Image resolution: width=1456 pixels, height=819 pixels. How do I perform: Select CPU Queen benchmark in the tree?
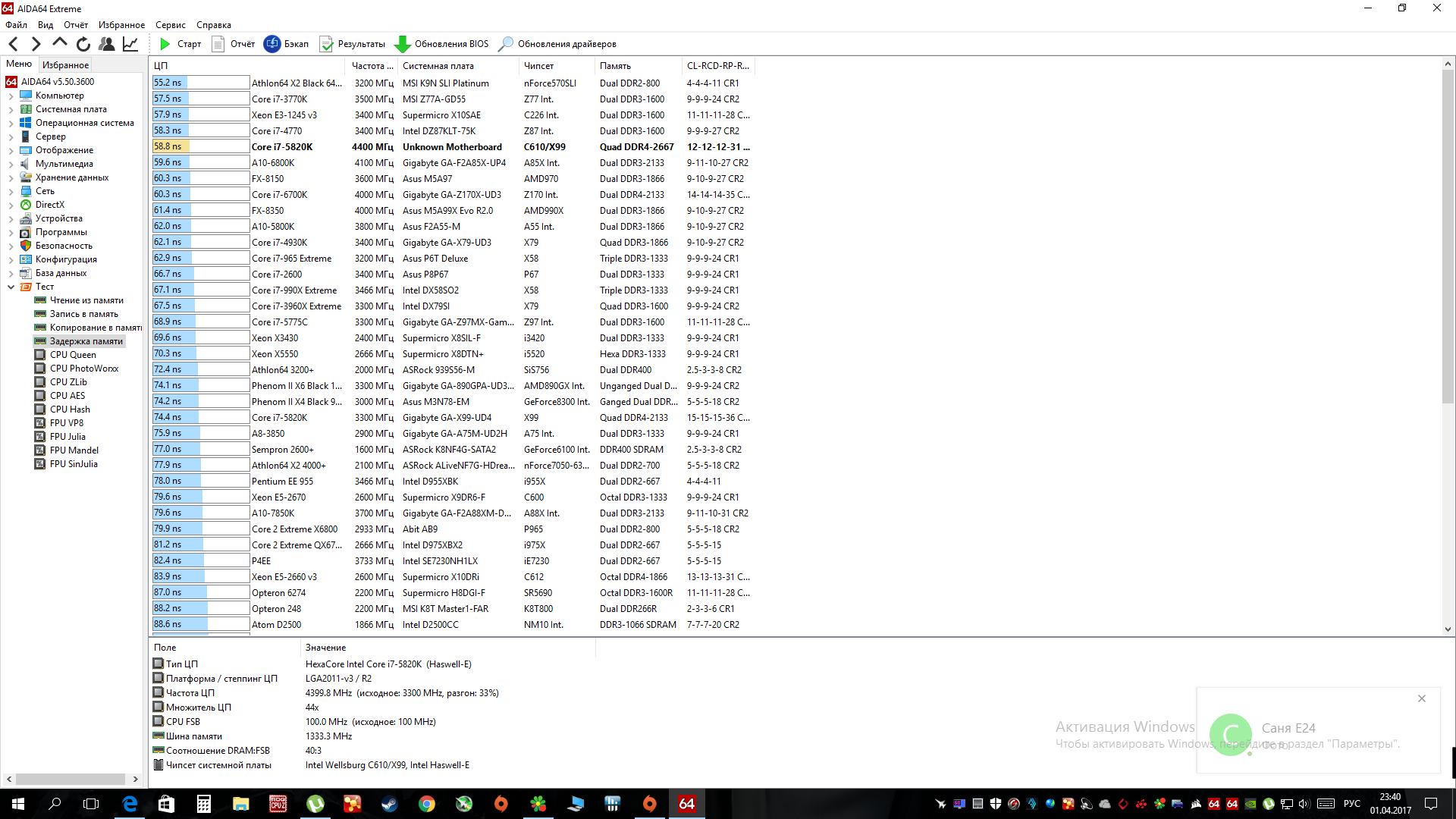tap(73, 355)
